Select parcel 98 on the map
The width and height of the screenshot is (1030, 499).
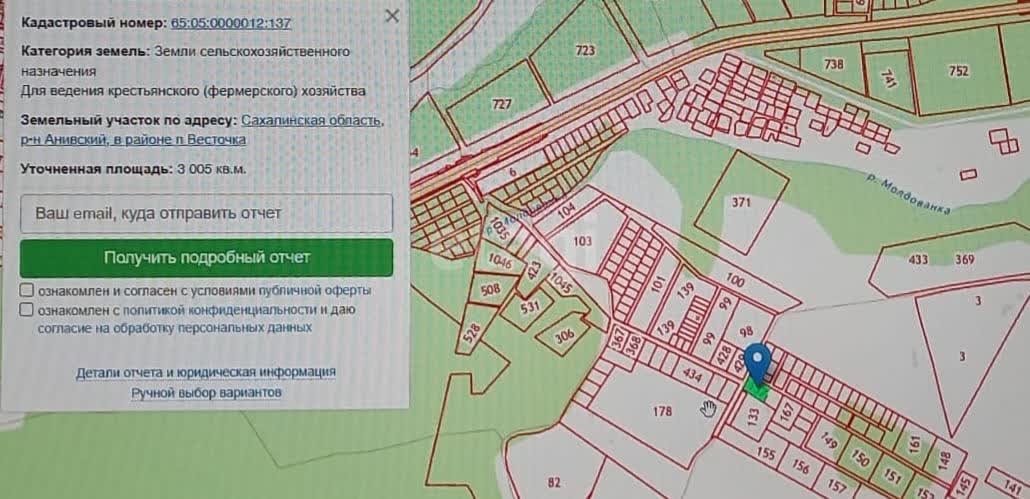point(746,332)
